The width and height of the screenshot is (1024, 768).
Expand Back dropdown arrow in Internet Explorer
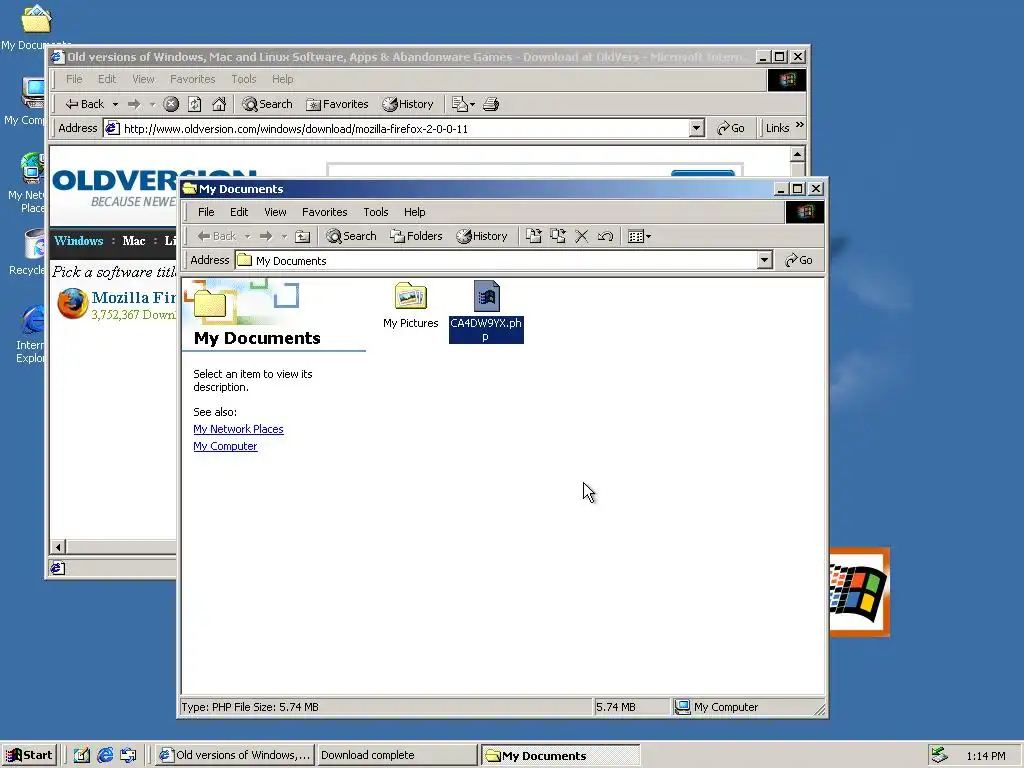point(116,104)
